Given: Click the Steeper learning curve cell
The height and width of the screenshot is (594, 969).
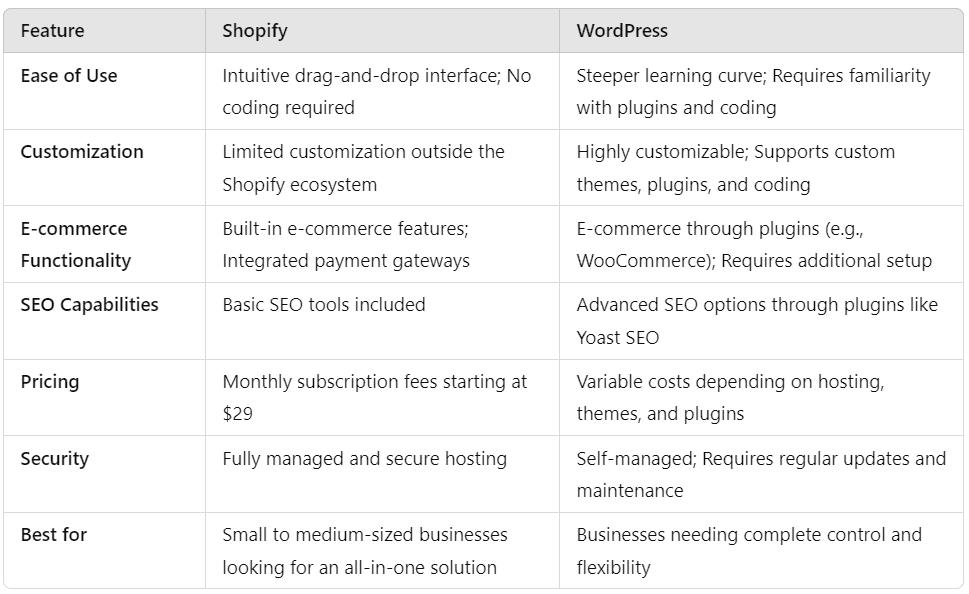Looking at the screenshot, I should 753,91.
